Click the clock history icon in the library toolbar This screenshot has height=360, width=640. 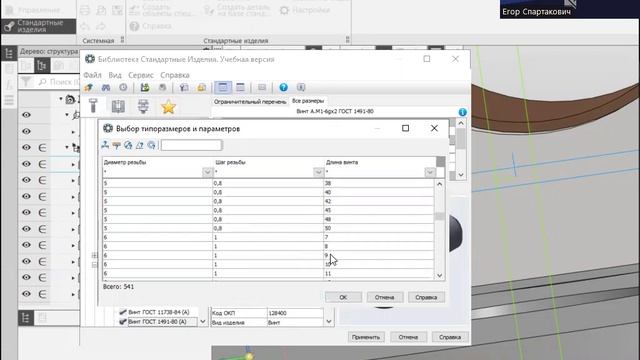point(123,87)
